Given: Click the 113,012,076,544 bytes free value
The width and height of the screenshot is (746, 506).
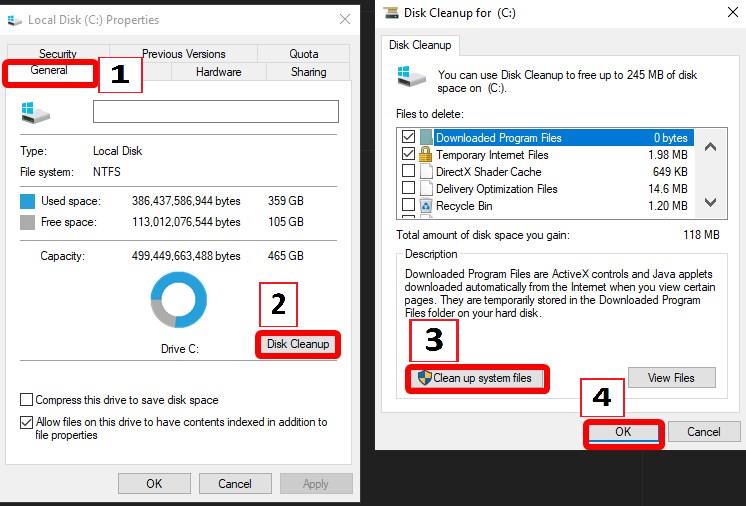Looking at the screenshot, I should pyautogui.click(x=186, y=222).
